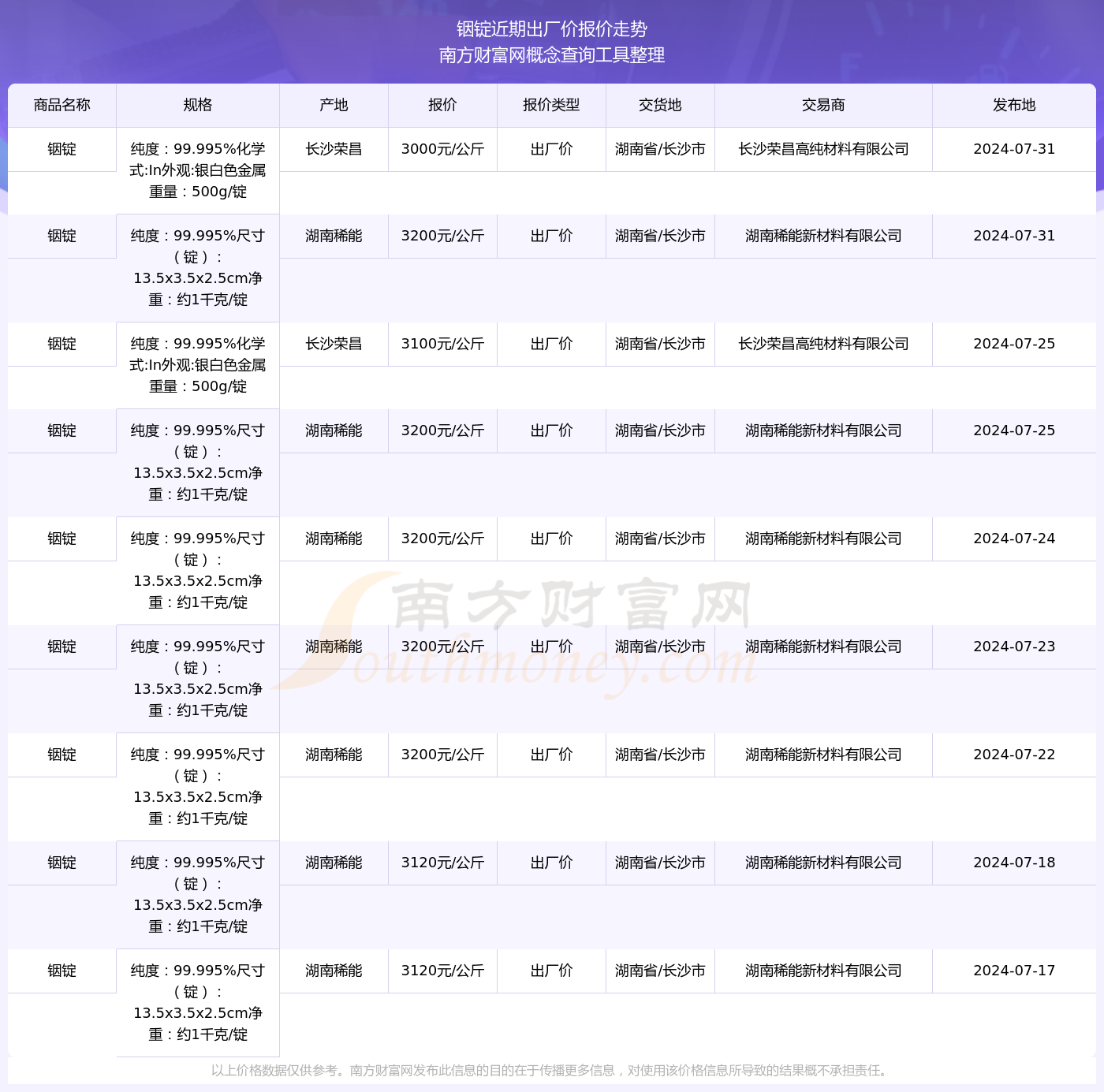The image size is (1104, 1092).
Task: Click 湖南省/长沙市 in the 3000元/公斤 row
Action: [x=661, y=149]
